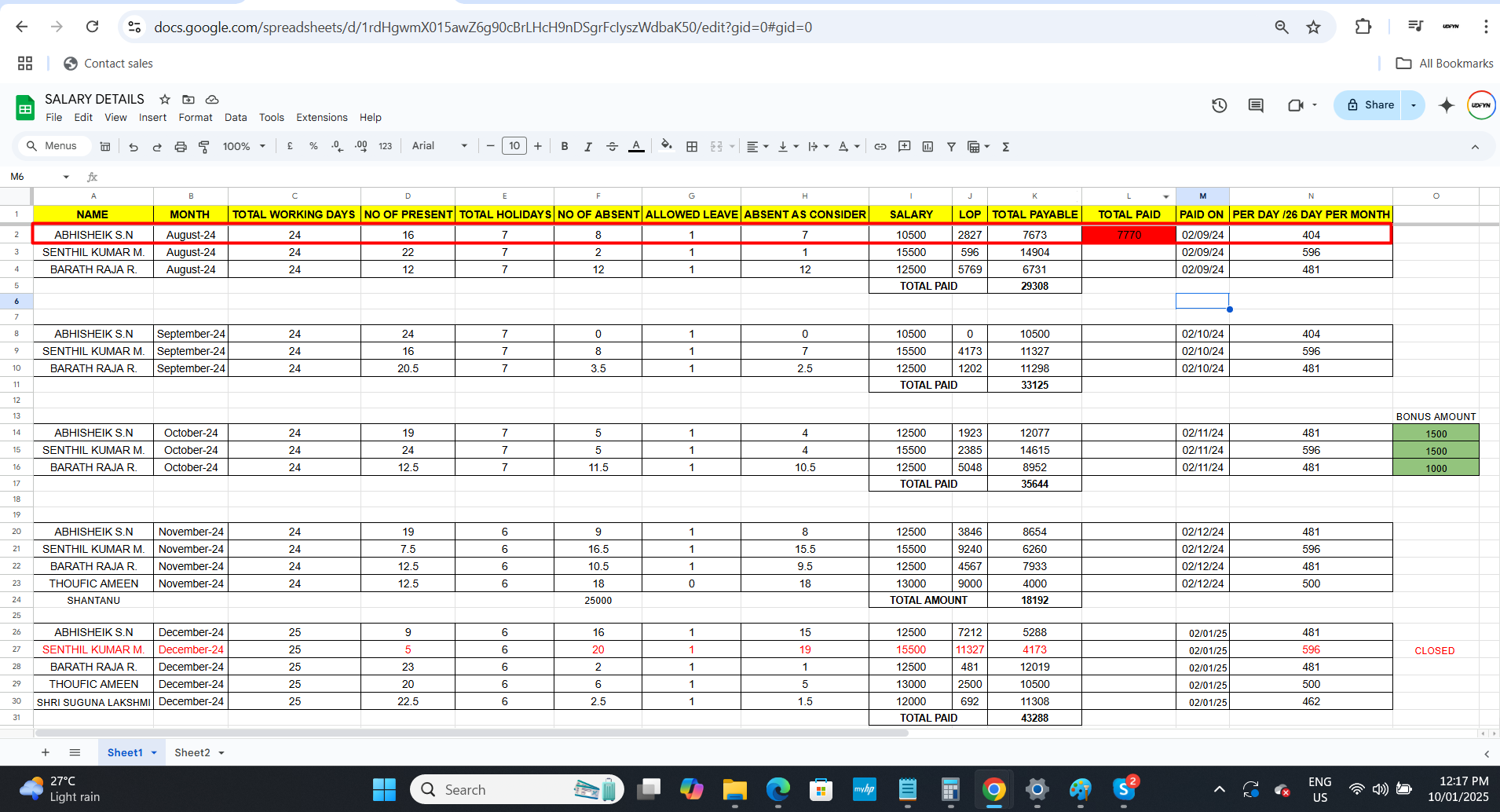Click the taskbar Search box

point(517,789)
